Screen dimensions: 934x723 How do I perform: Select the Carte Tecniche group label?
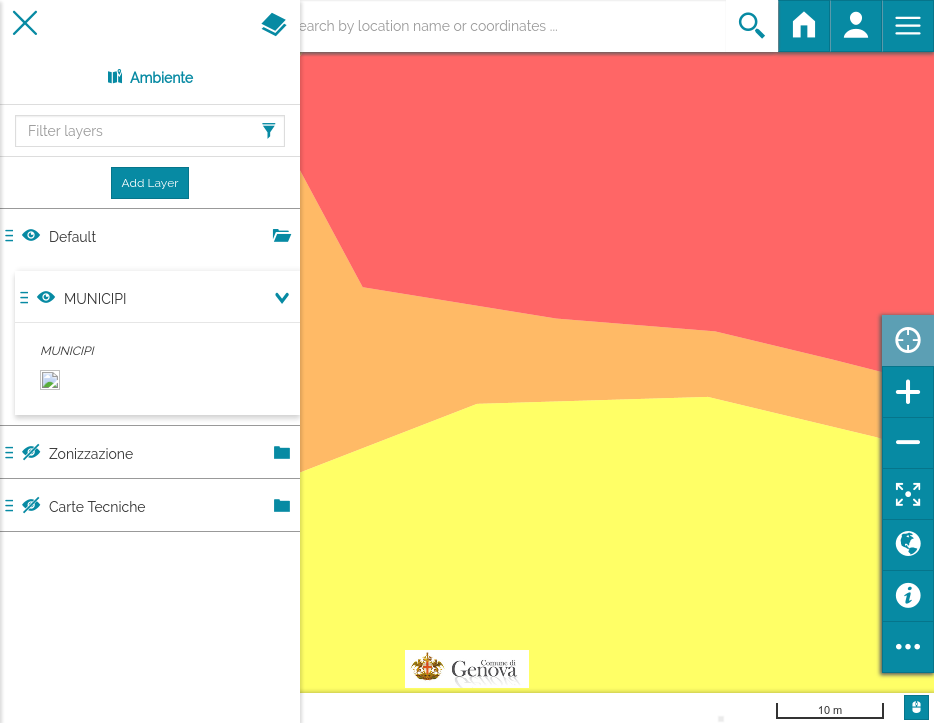[x=97, y=507]
